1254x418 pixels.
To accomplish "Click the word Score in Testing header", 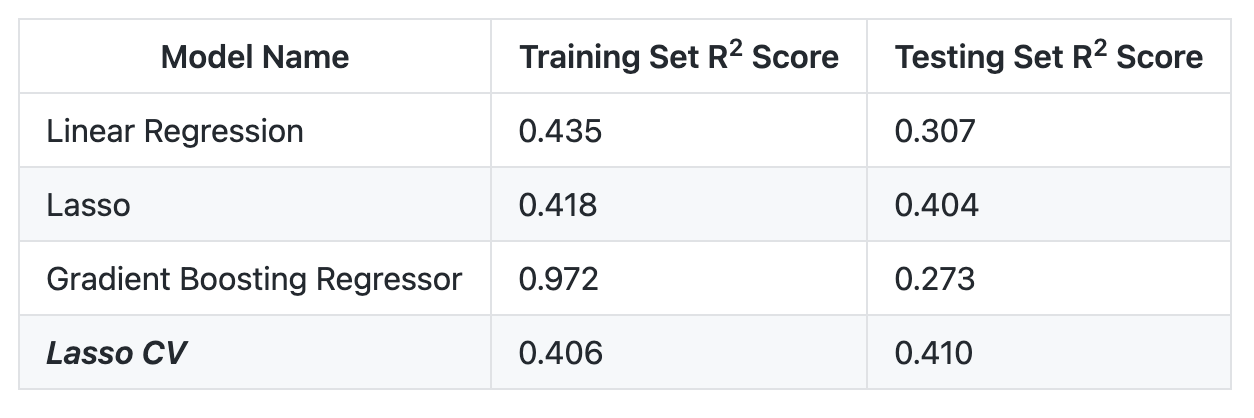I will (1160, 58).
